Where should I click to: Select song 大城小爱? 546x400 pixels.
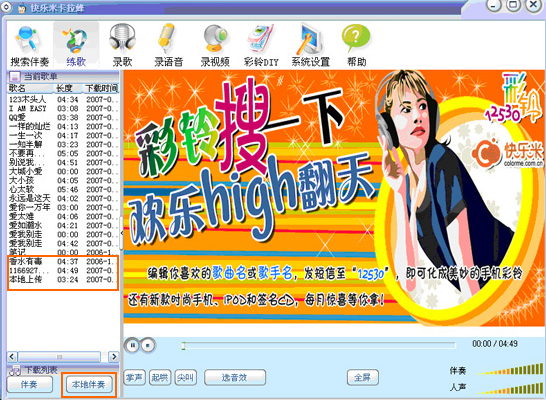coord(63,172)
